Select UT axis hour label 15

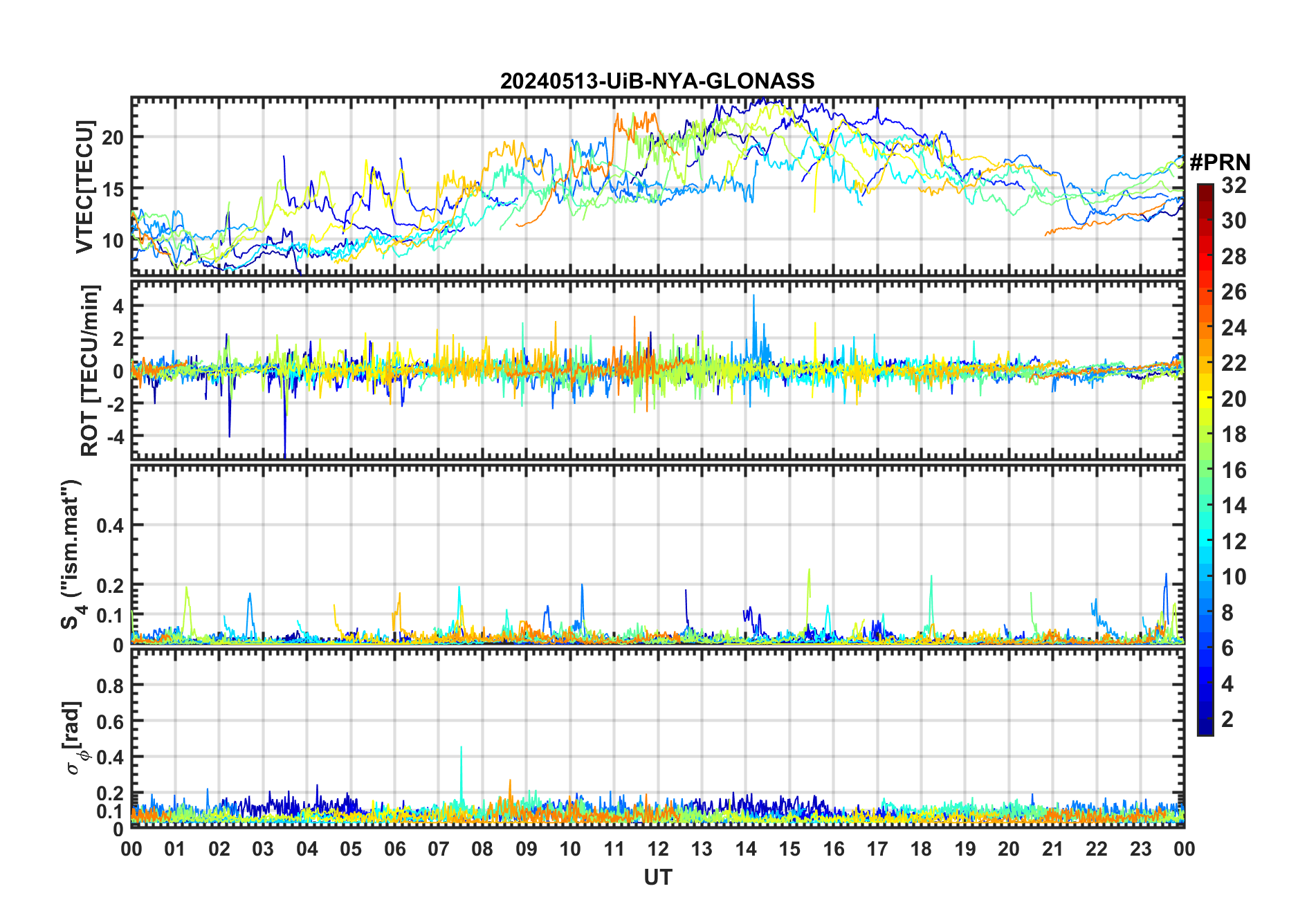click(789, 849)
